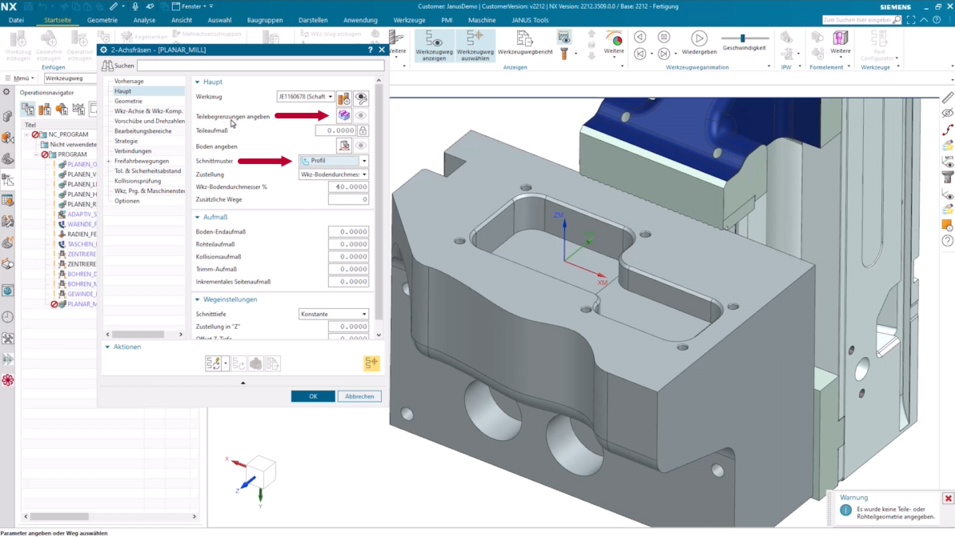Screen dimensions: 955x537
Task: Click Werkzeugwegbericht ribbon button
Action: coord(525,42)
